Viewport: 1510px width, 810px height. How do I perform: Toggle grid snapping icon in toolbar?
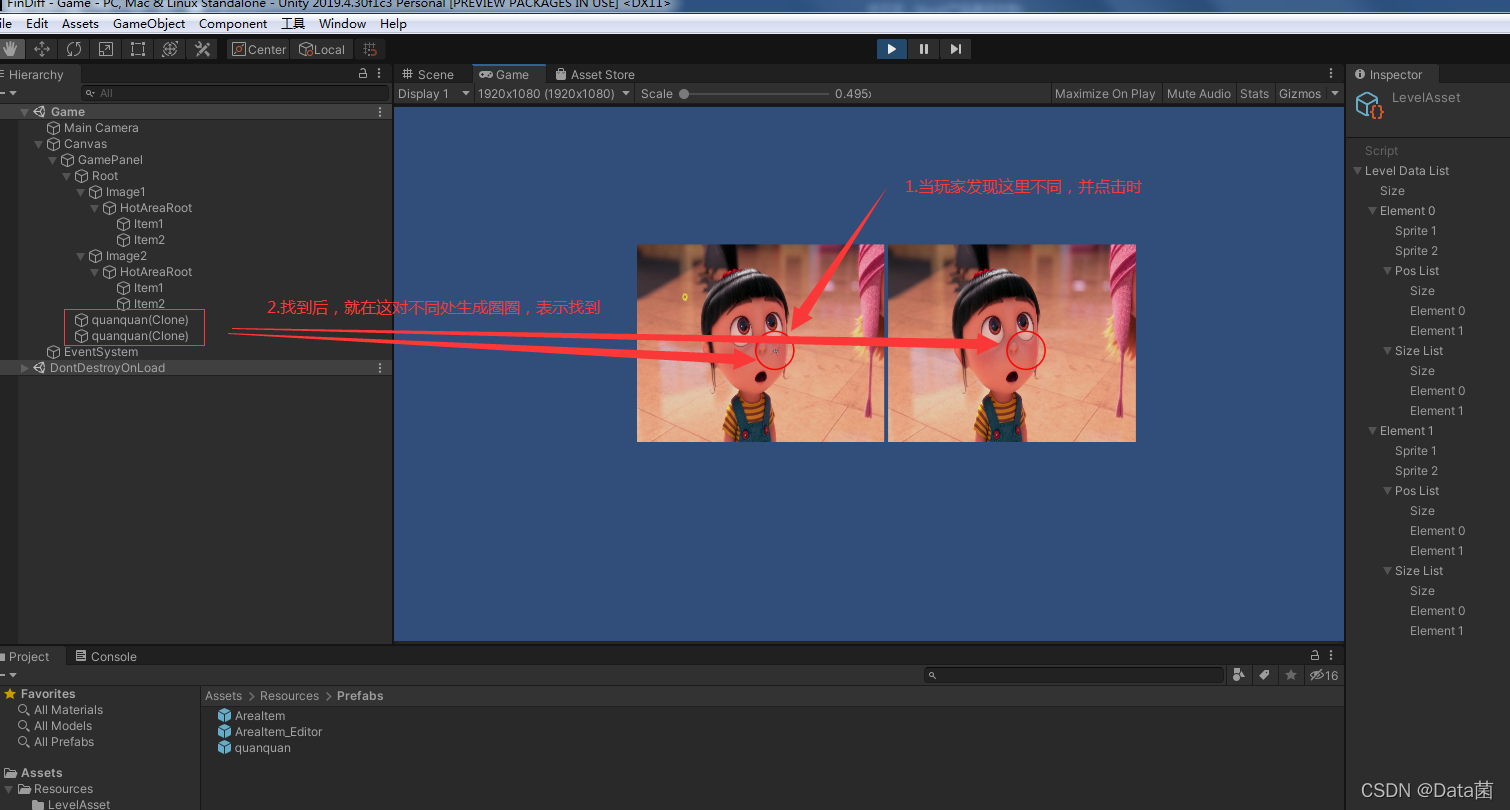tap(370, 49)
